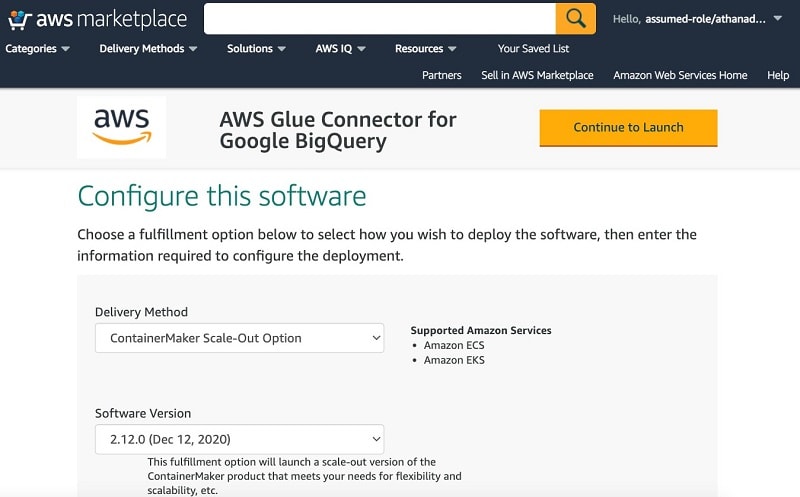The image size is (800, 497).
Task: Open the Software Version dropdown
Action: (x=239, y=439)
